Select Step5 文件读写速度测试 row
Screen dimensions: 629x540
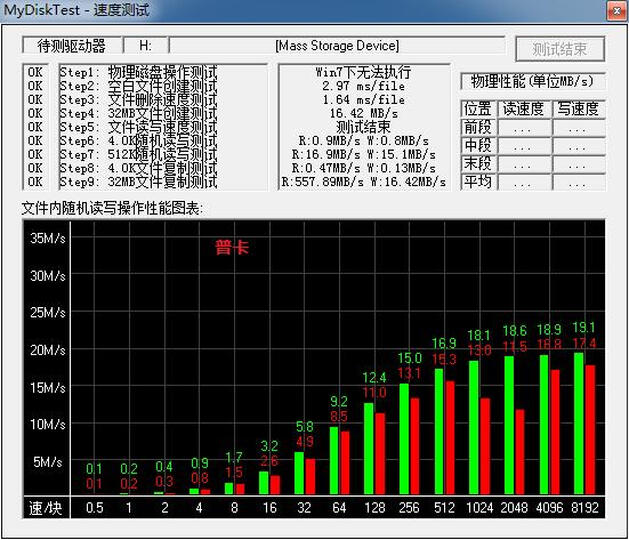click(138, 127)
